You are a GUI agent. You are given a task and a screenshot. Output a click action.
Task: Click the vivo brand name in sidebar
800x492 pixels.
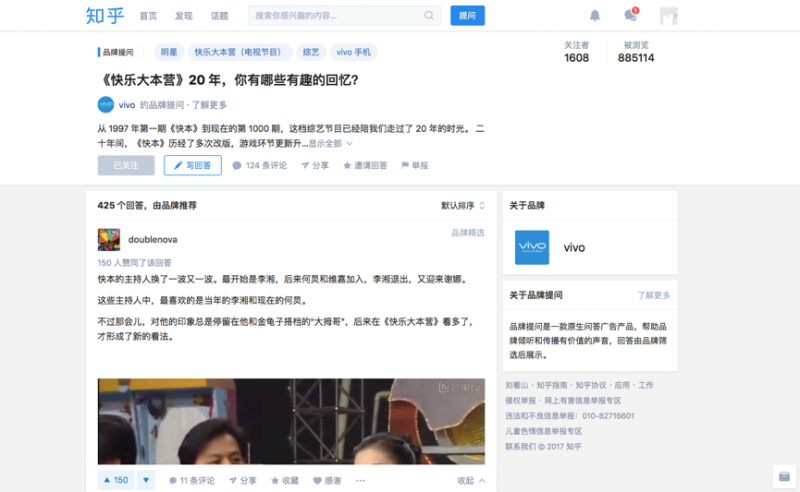(574, 248)
